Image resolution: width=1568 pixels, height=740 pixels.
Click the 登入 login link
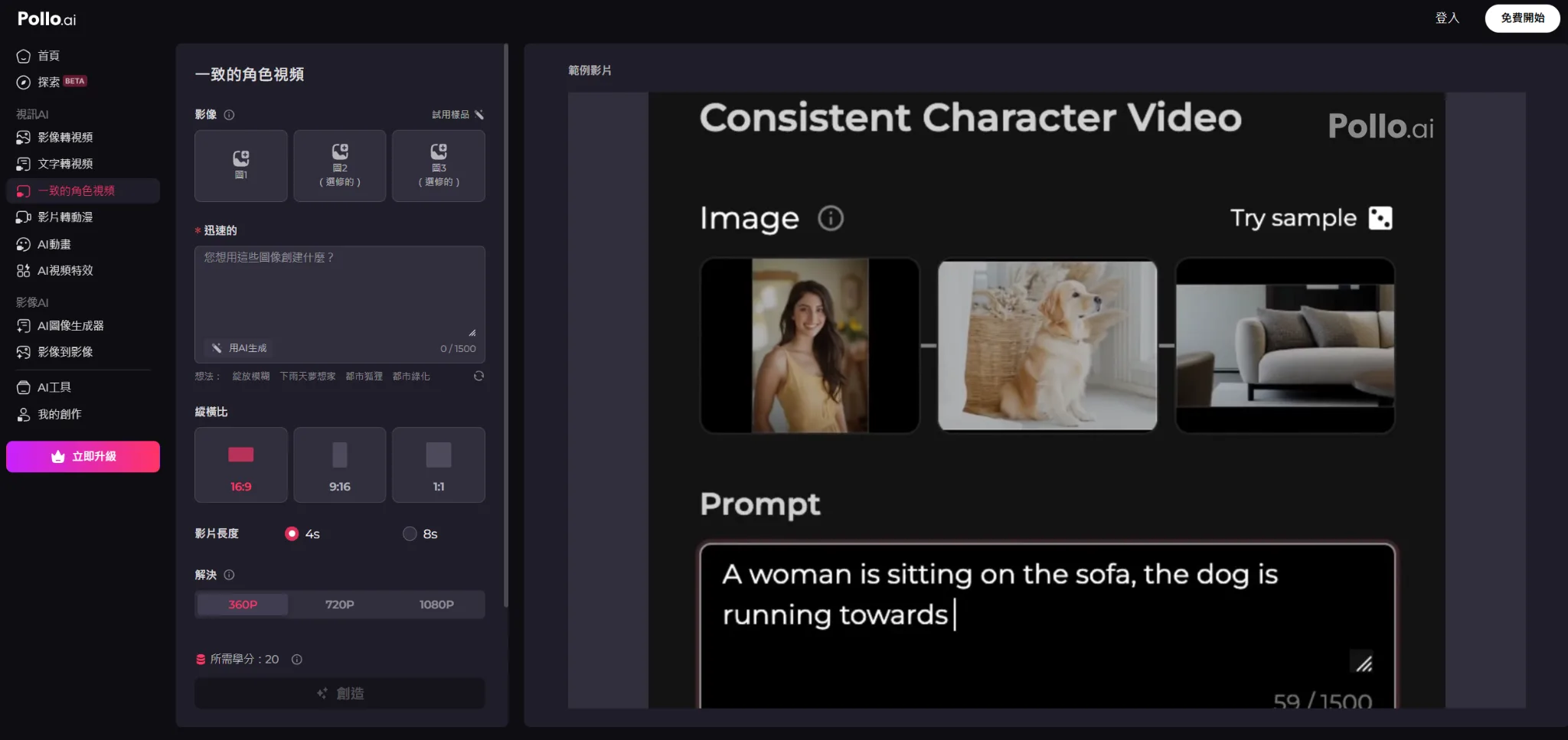[1447, 18]
